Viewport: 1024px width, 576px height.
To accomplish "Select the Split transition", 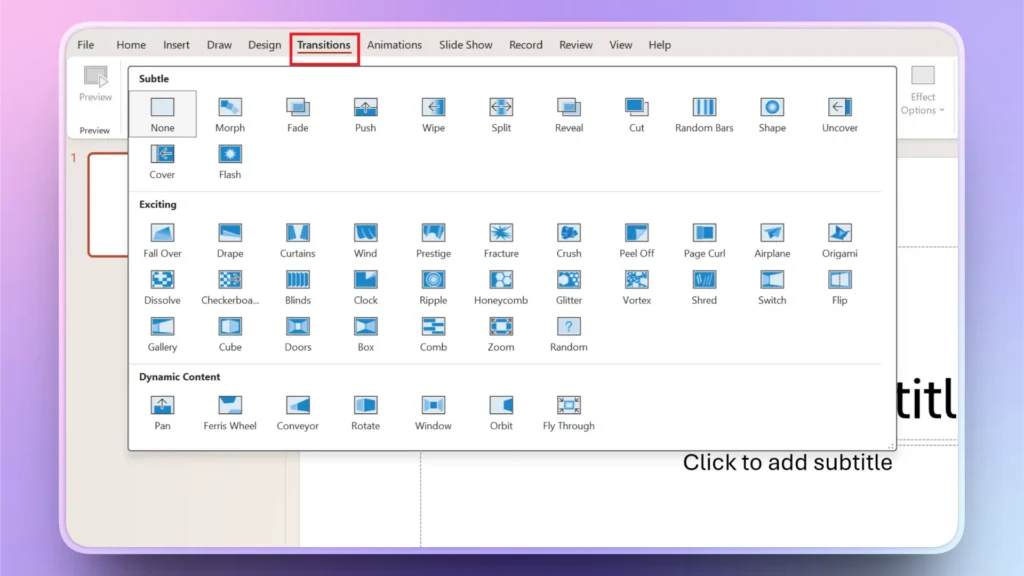I will (x=501, y=114).
